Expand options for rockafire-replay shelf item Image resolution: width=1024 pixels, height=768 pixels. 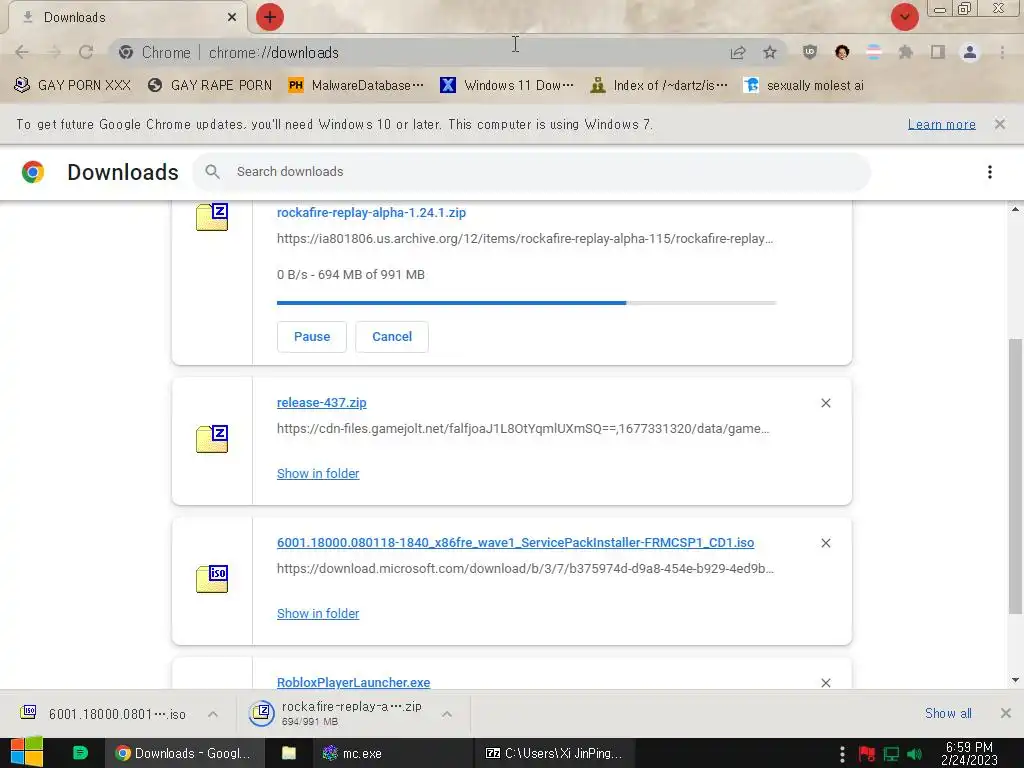447,714
